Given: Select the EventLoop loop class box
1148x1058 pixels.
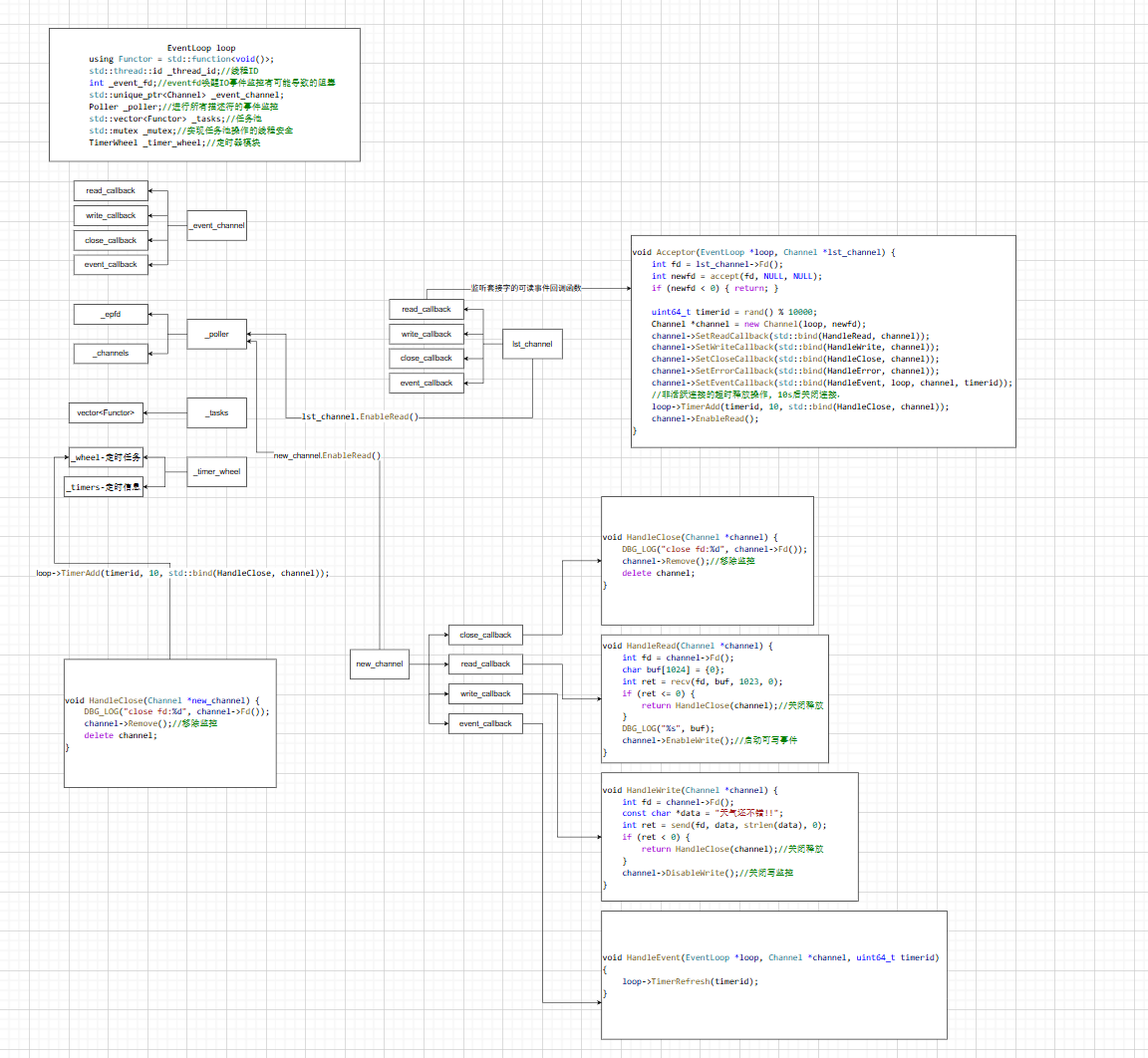Looking at the screenshot, I should pos(204,95).
